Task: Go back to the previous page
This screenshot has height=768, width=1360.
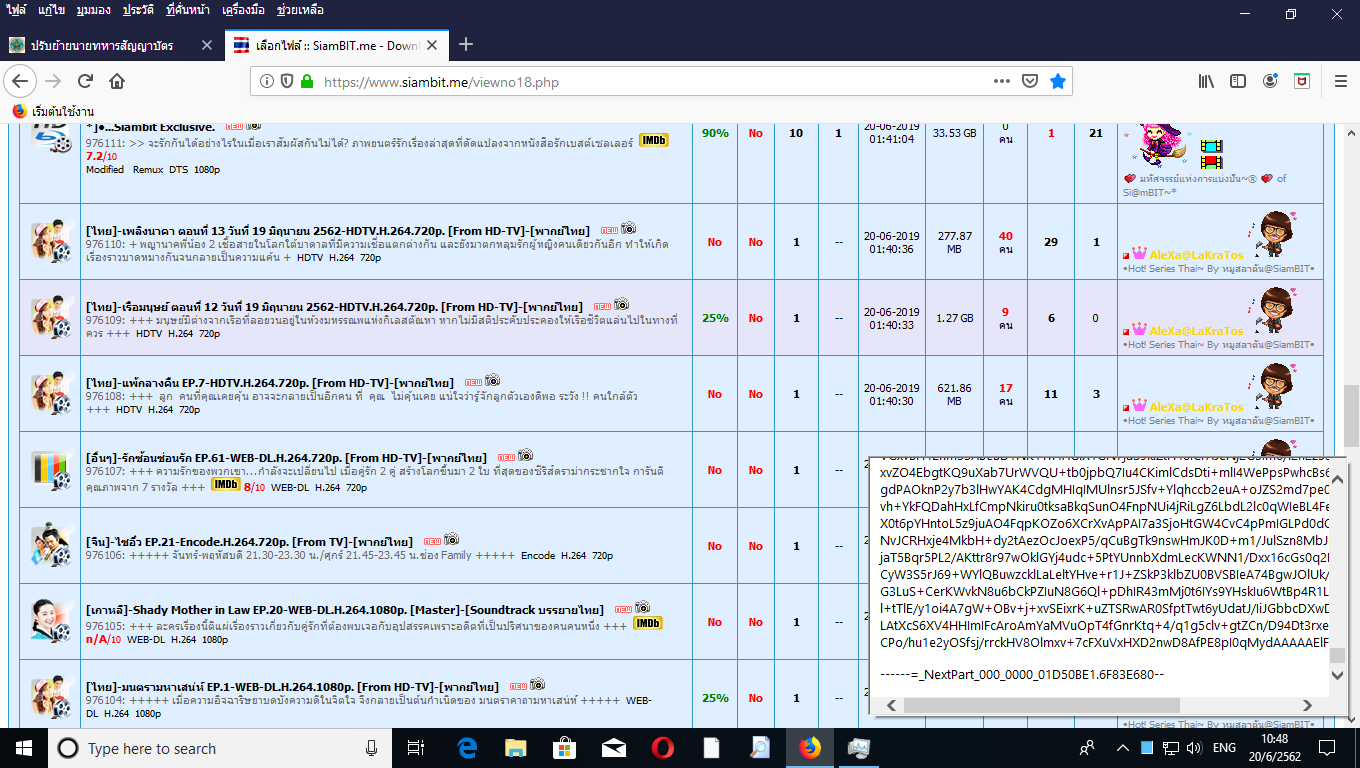Action: tap(21, 81)
